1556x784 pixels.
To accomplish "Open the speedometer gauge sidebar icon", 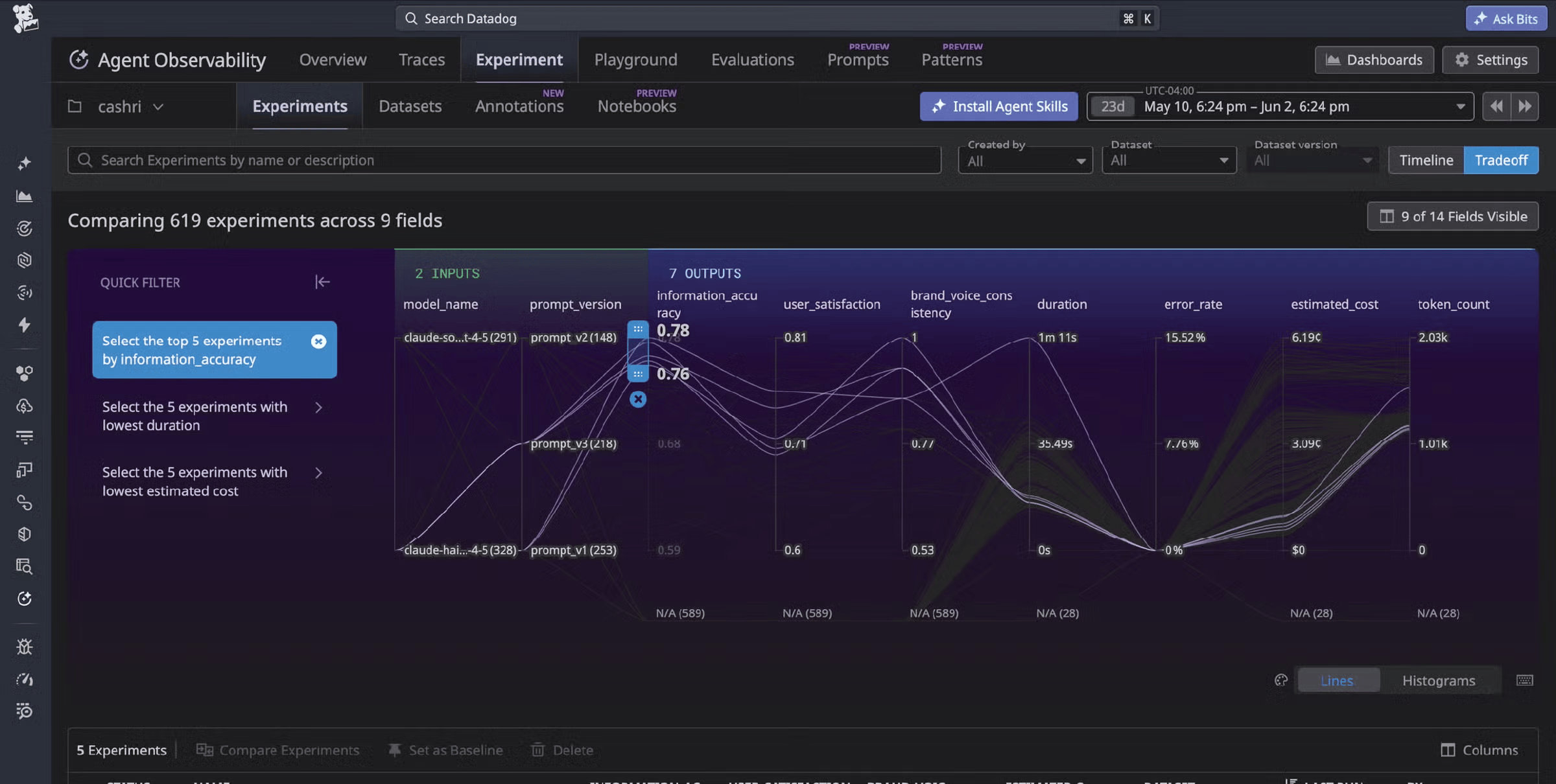I will [x=25, y=679].
